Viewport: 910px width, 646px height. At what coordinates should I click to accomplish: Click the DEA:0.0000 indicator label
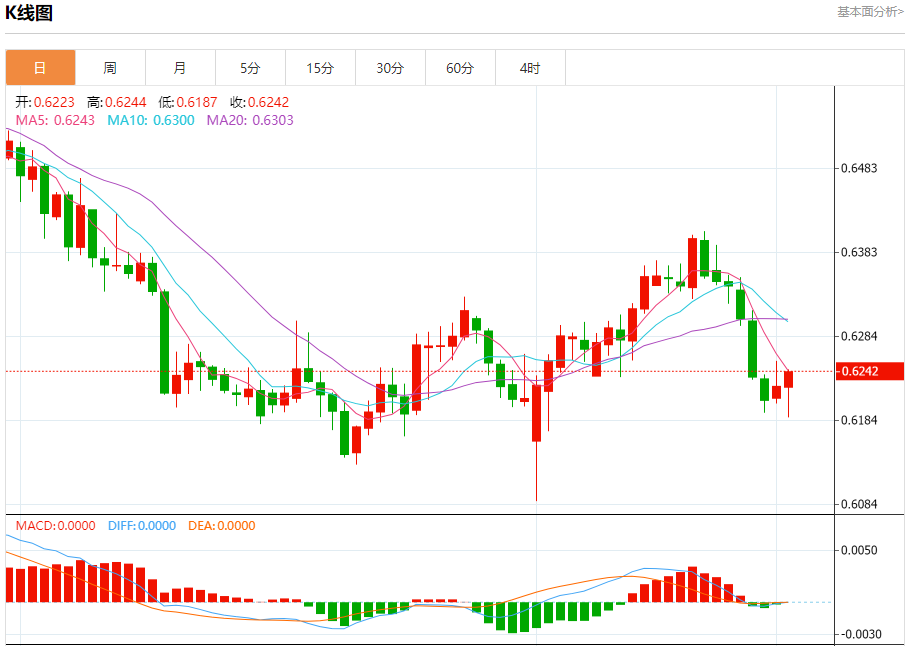coord(222,526)
